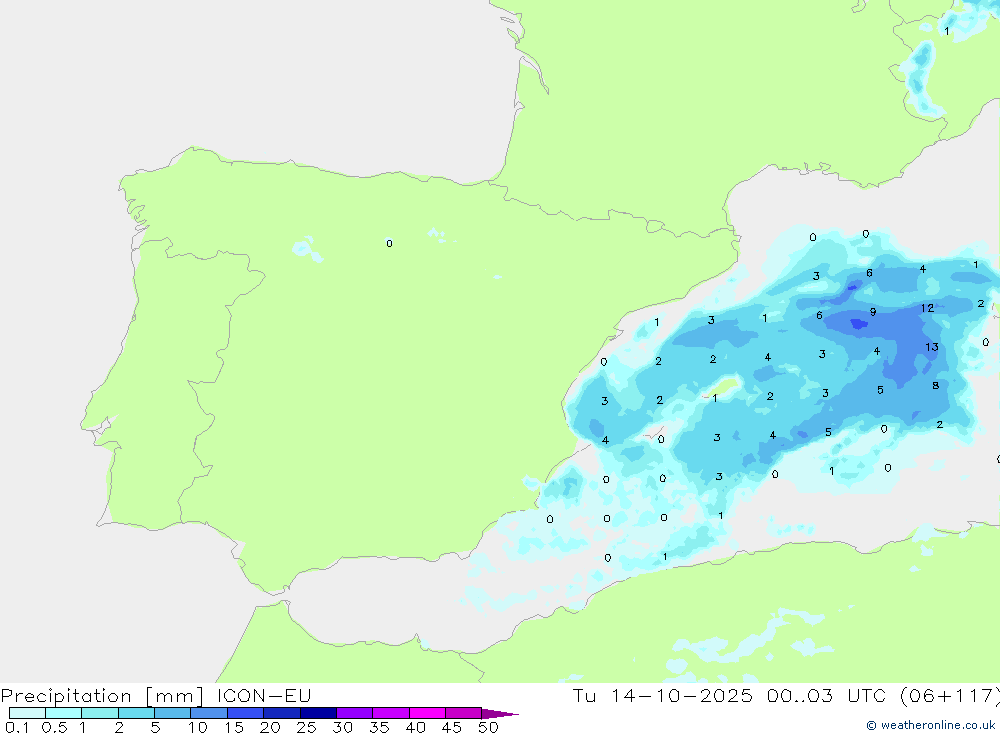
Task: Pick the legend swatch between 20 and 25
Action: click(x=281, y=713)
